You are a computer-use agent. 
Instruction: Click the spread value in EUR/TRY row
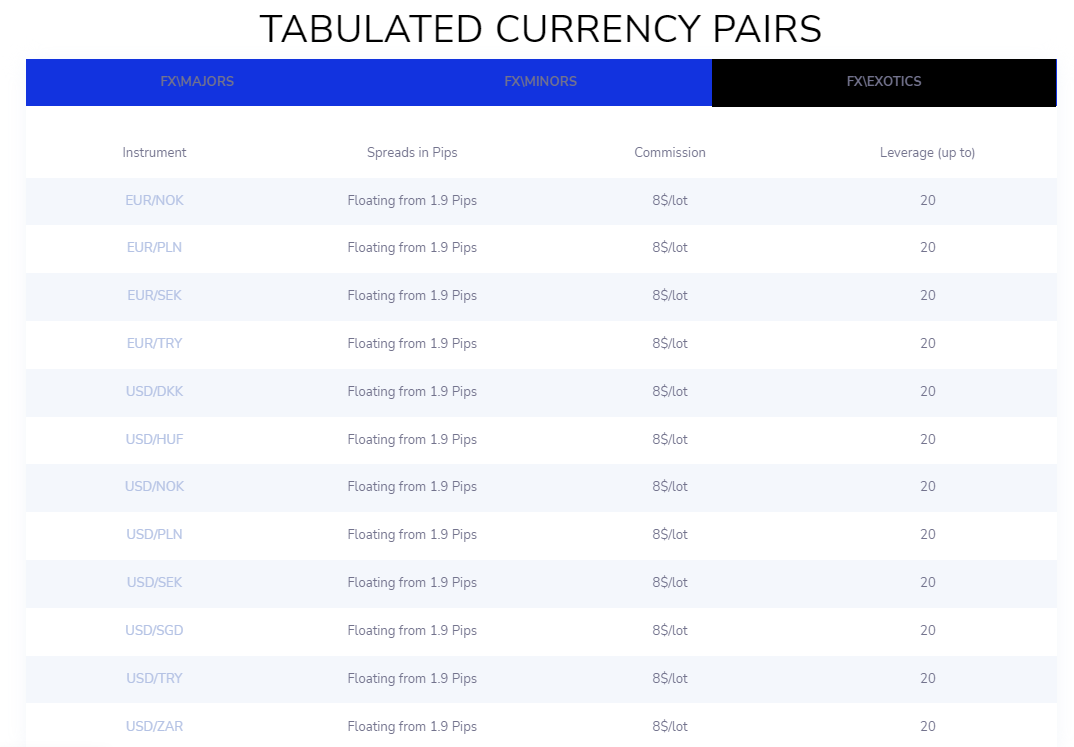point(412,344)
